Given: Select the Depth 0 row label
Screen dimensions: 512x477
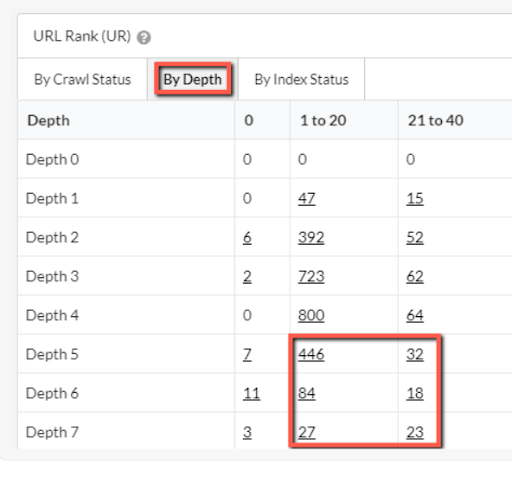Looking at the screenshot, I should pyautogui.click(x=52, y=159).
